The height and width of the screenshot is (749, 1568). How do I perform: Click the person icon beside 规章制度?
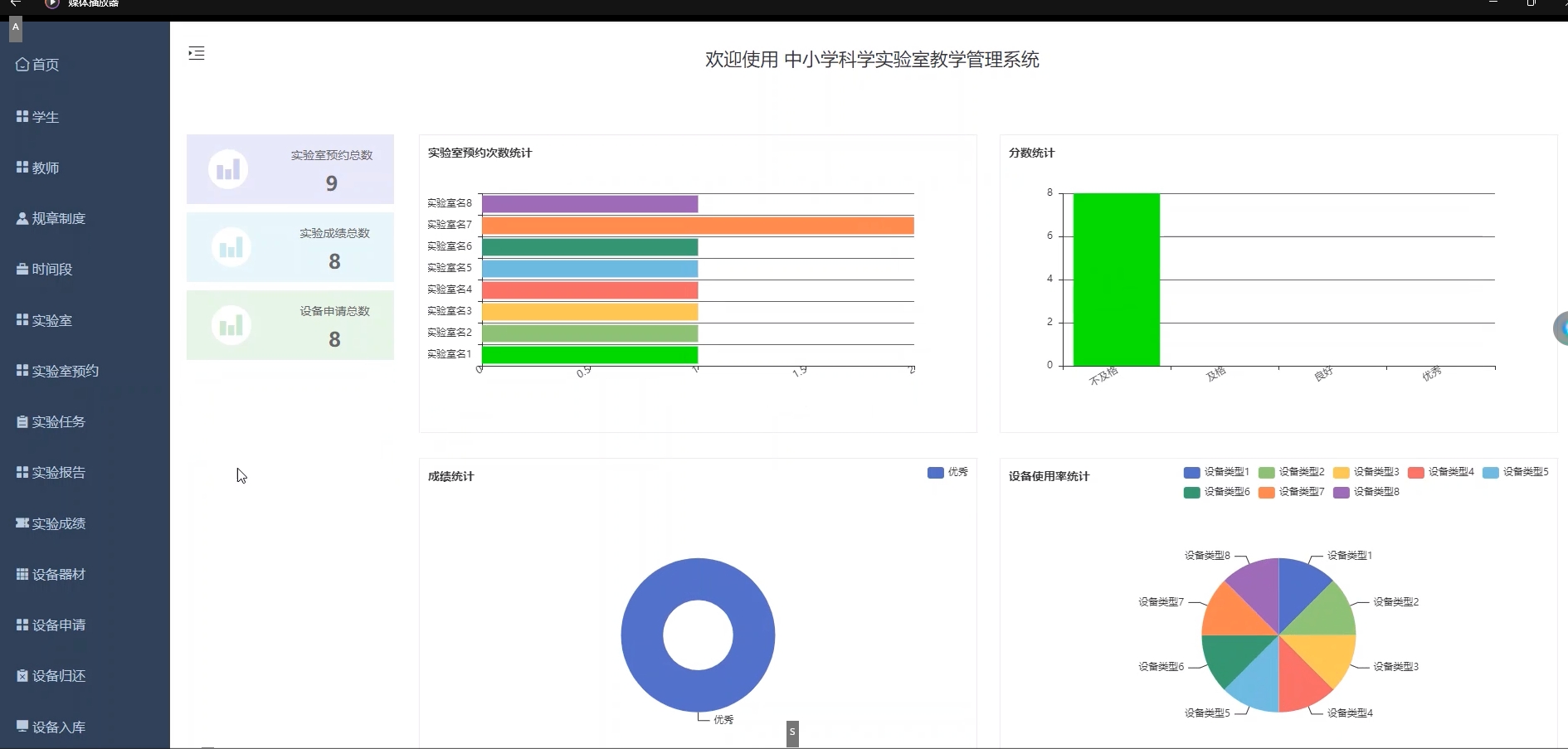point(22,219)
